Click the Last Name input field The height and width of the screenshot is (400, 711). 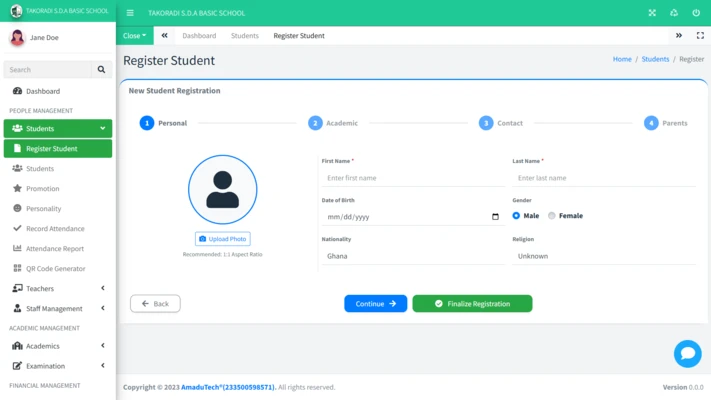coord(604,178)
